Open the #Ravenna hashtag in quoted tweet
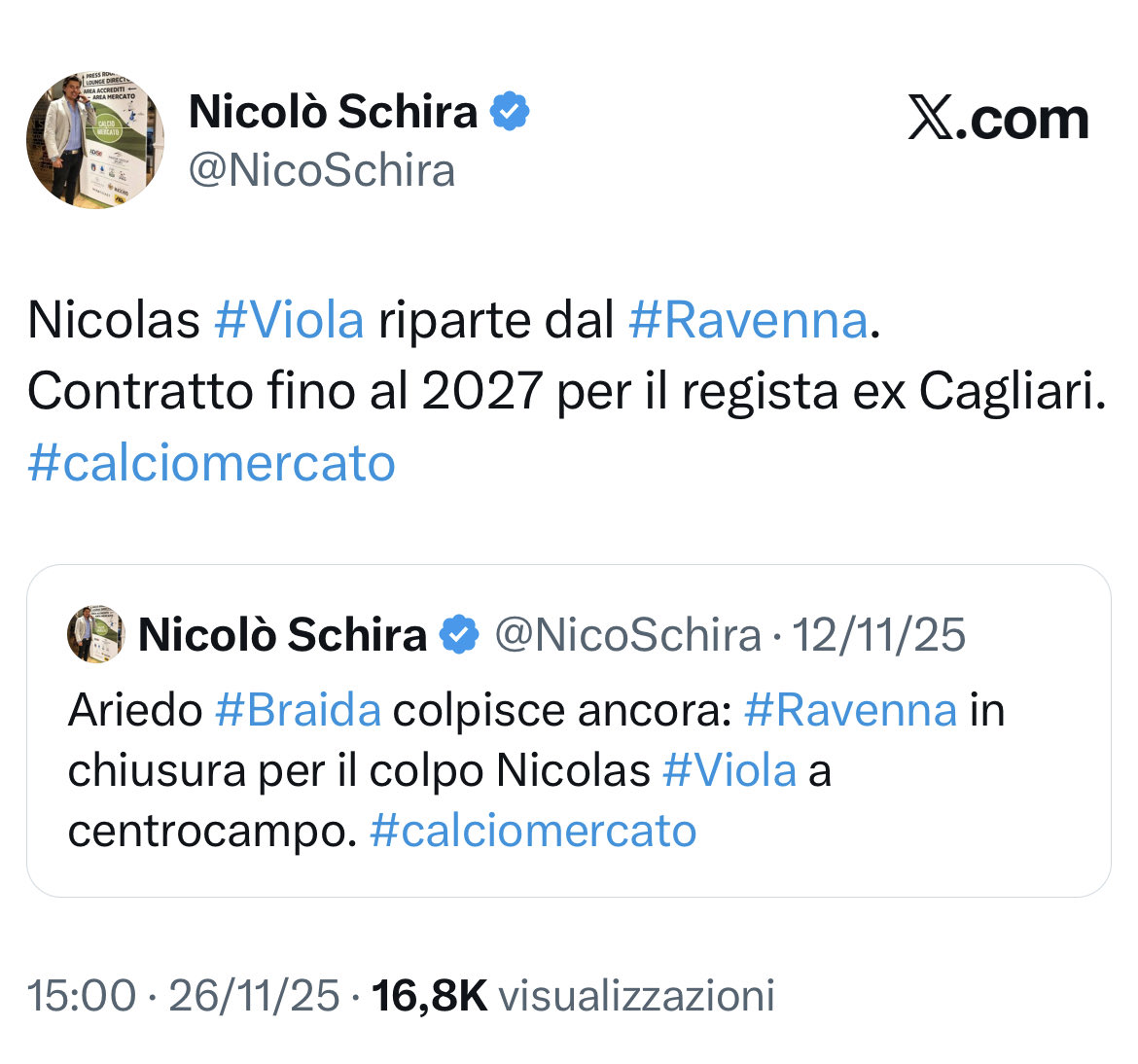The image size is (1138, 1064). 850,710
